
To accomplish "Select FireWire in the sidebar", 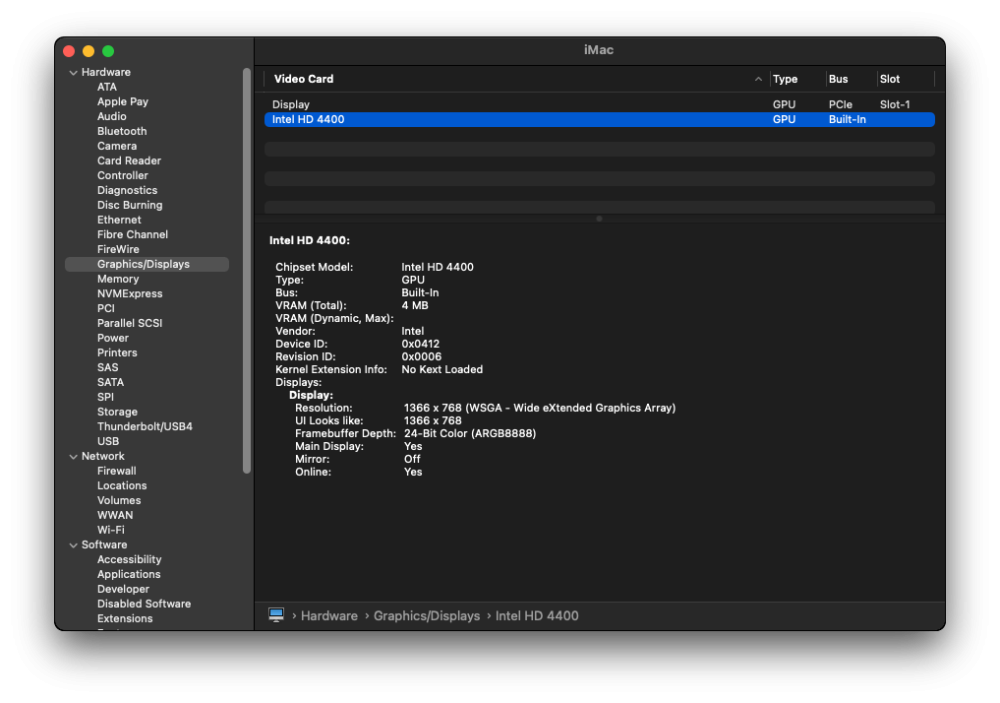I will click(118, 249).
